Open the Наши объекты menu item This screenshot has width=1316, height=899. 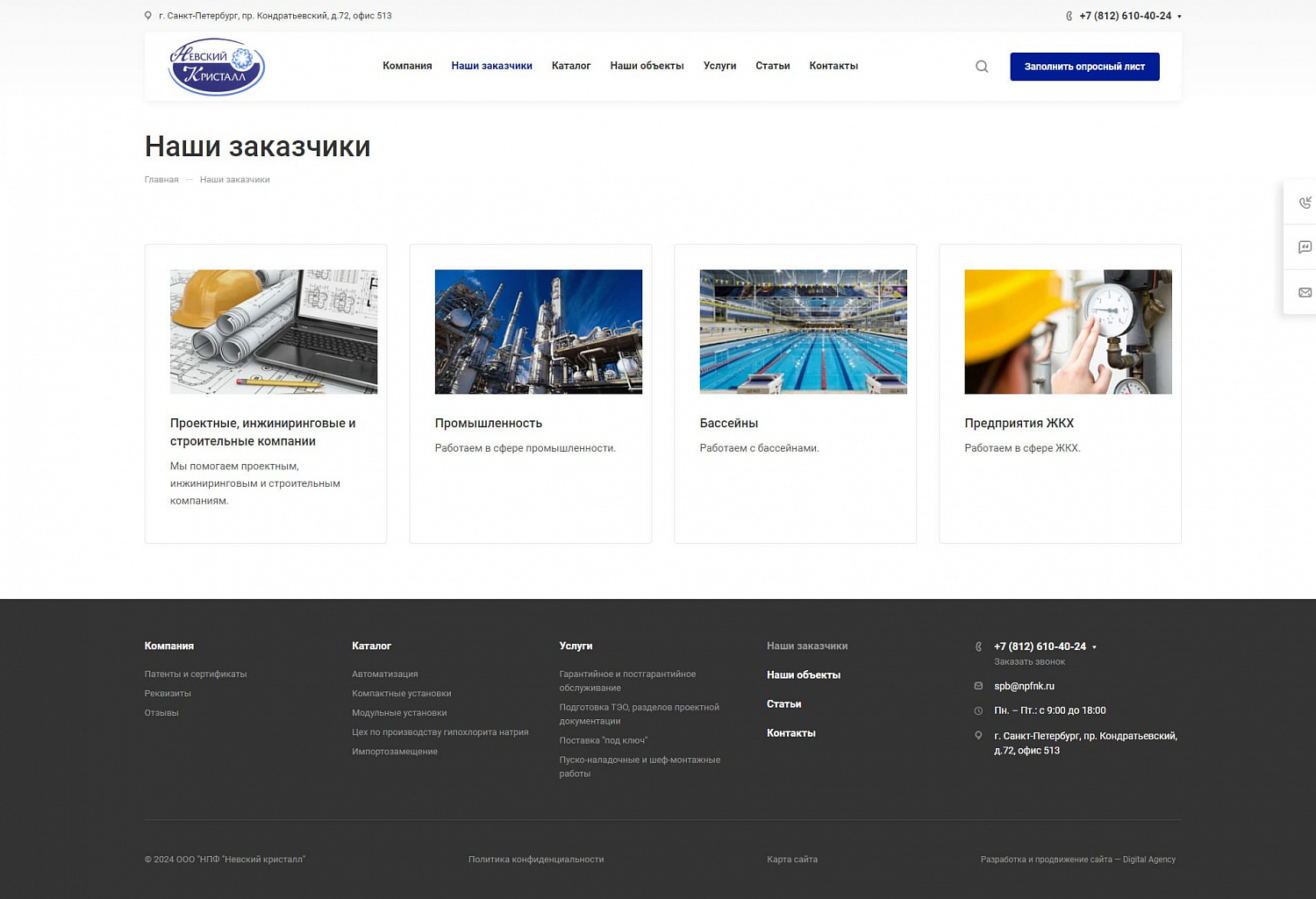point(647,66)
